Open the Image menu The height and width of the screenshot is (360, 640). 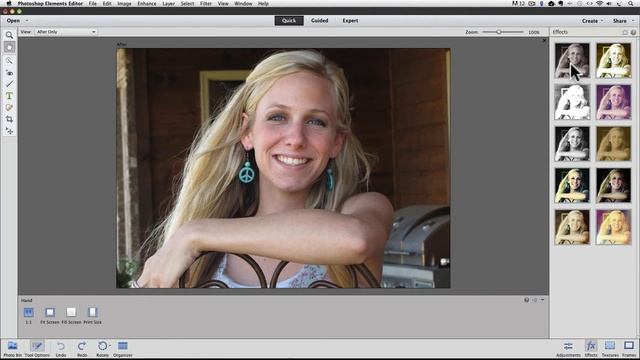tap(124, 3)
